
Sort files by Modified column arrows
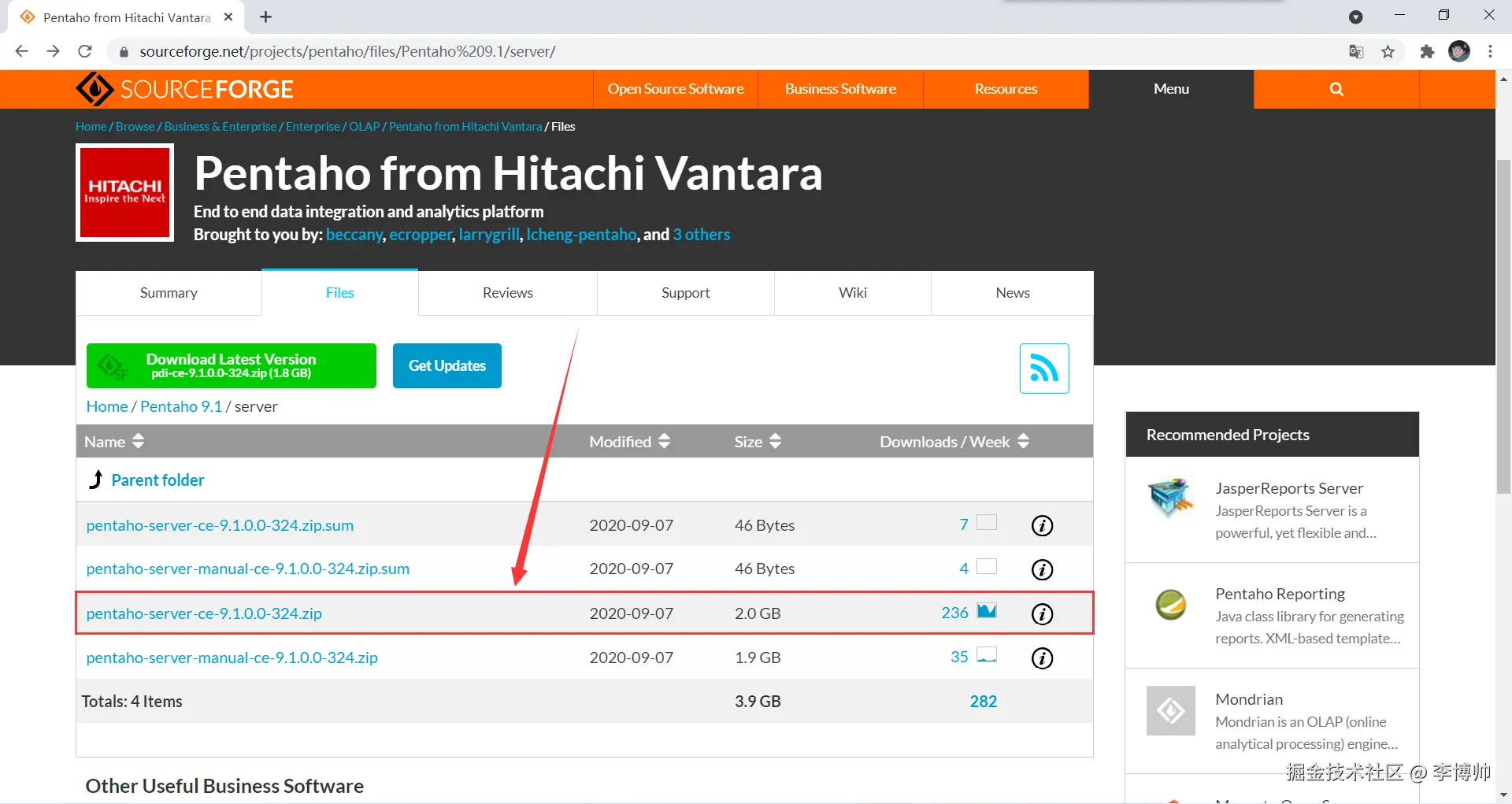pos(664,441)
